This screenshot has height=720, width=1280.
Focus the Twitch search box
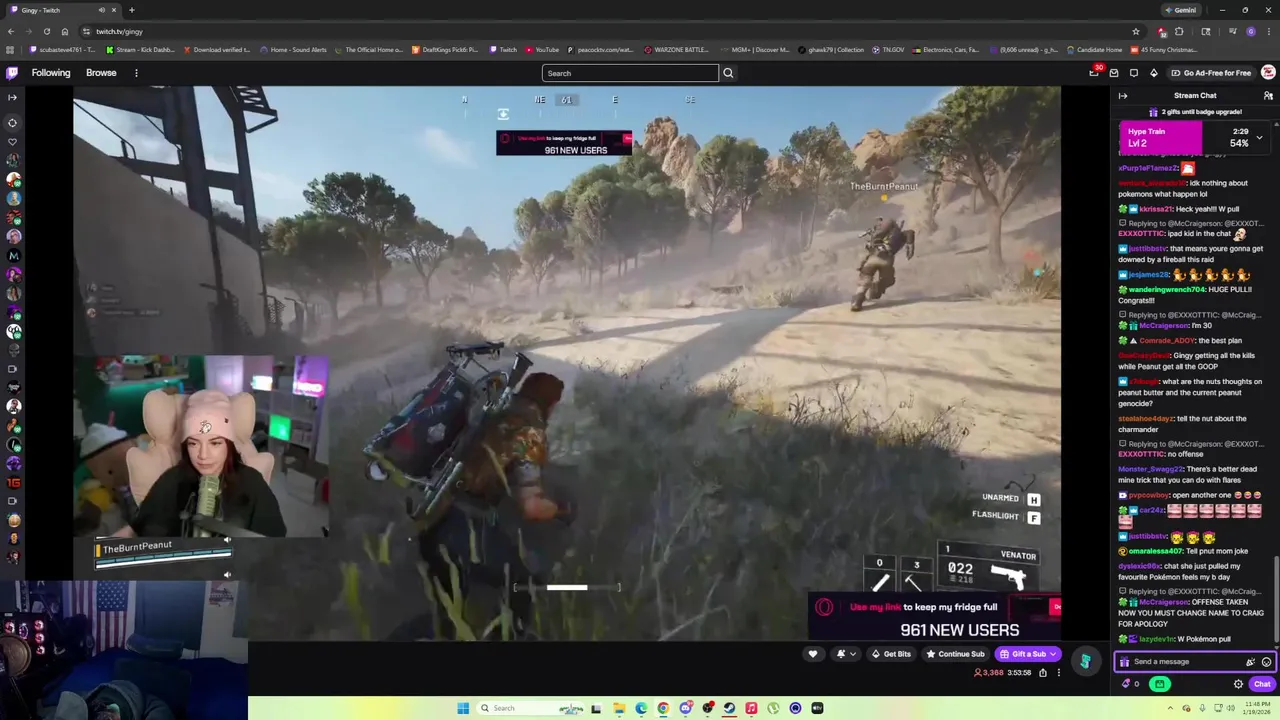pyautogui.click(x=630, y=73)
